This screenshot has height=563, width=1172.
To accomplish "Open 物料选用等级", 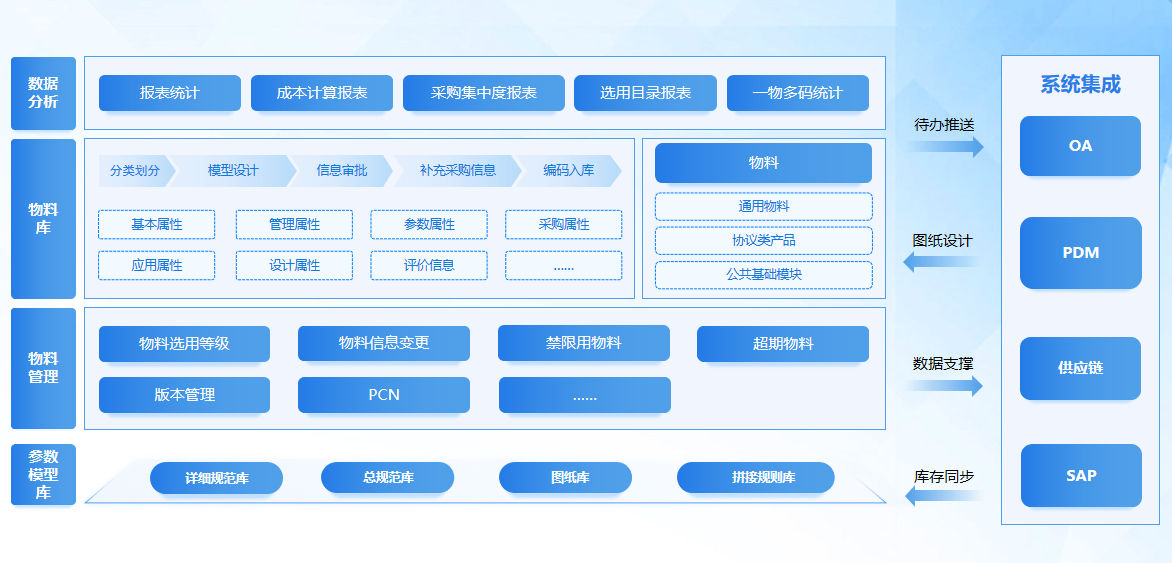I will click(x=184, y=344).
